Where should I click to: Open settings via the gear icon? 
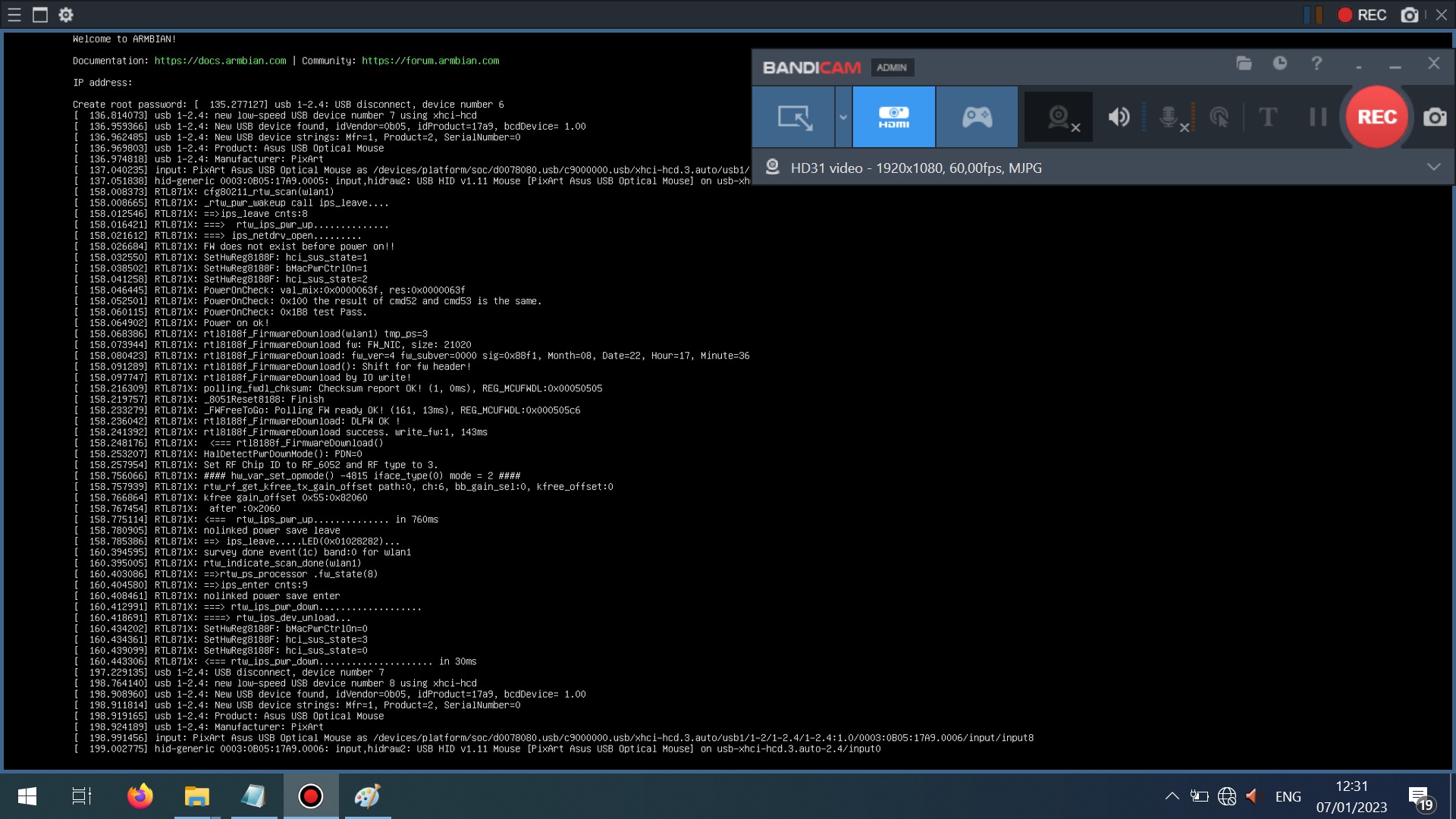tap(66, 14)
